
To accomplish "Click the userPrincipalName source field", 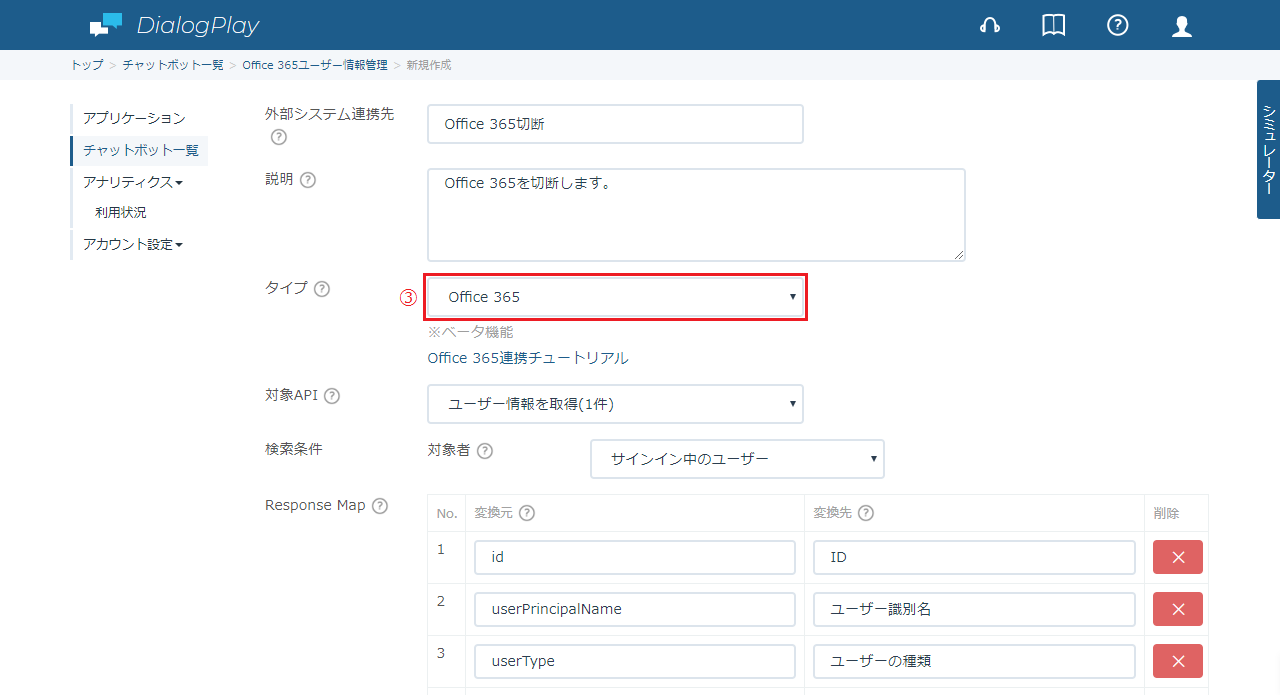I will 635,609.
